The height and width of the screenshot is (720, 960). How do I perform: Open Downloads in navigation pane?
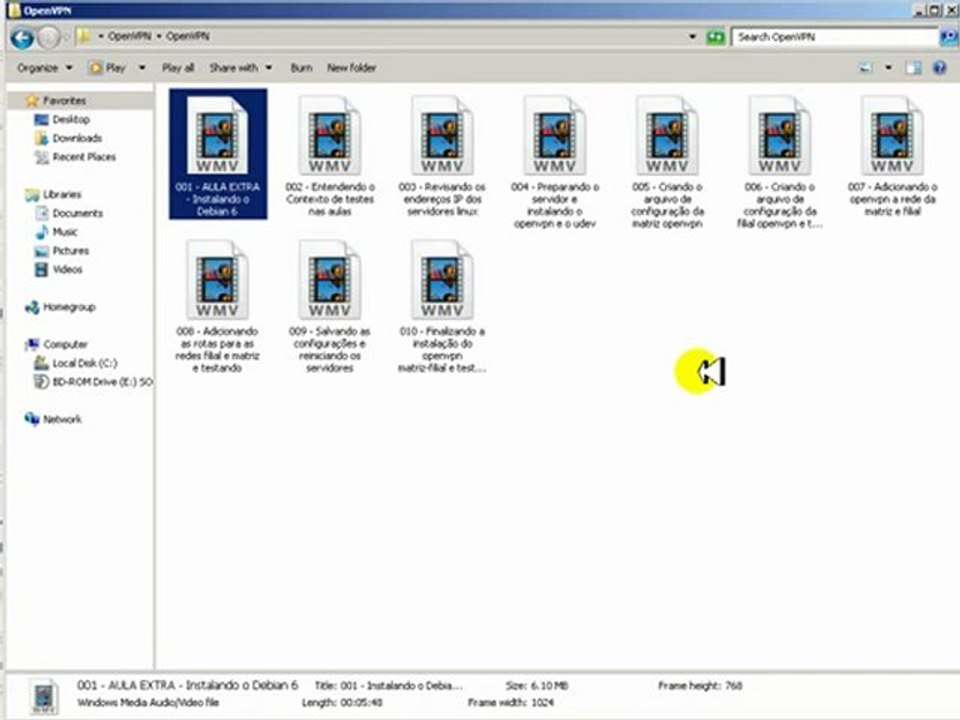click(x=77, y=138)
